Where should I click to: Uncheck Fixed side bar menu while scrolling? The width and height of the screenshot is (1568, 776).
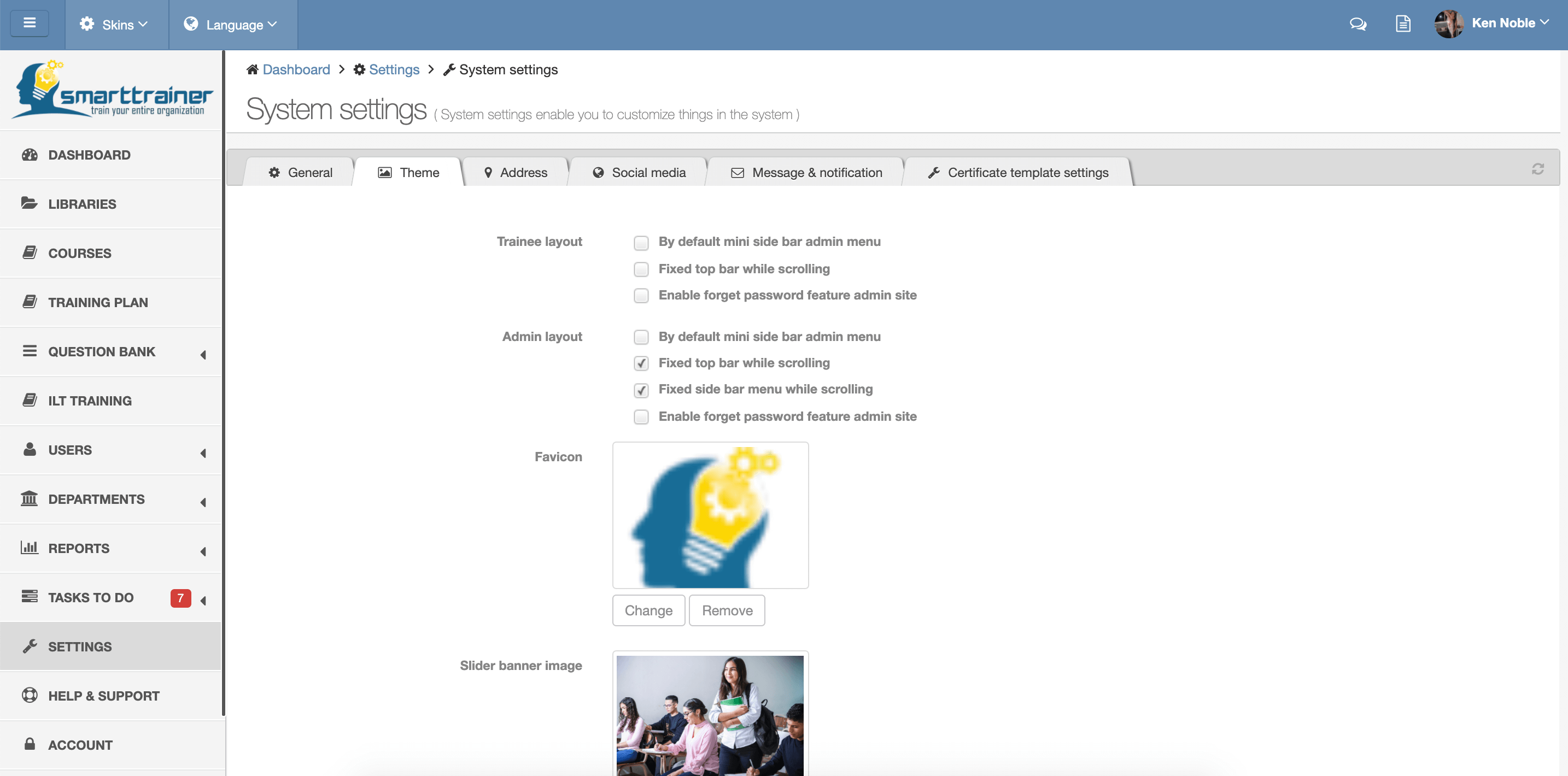coord(641,390)
